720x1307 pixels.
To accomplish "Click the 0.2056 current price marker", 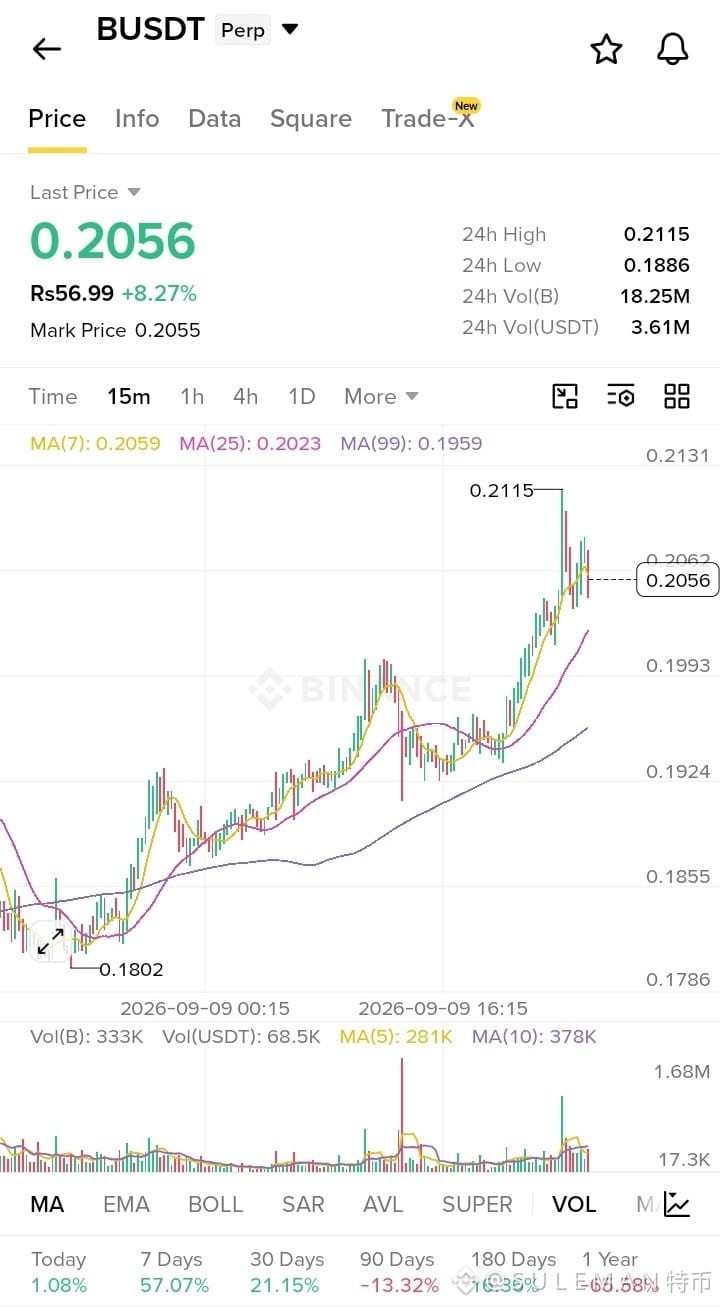I will pyautogui.click(x=678, y=580).
